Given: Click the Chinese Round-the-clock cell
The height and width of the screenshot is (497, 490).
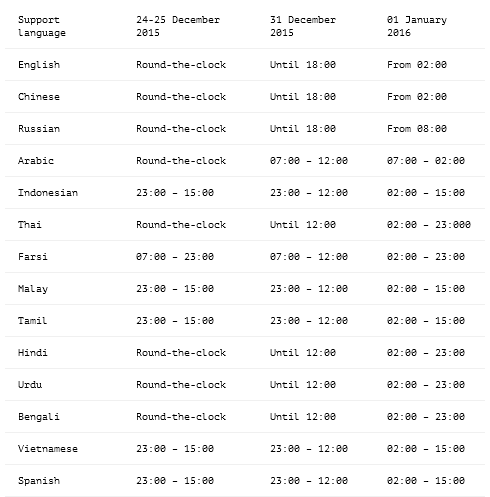Looking at the screenshot, I should click(x=181, y=97).
